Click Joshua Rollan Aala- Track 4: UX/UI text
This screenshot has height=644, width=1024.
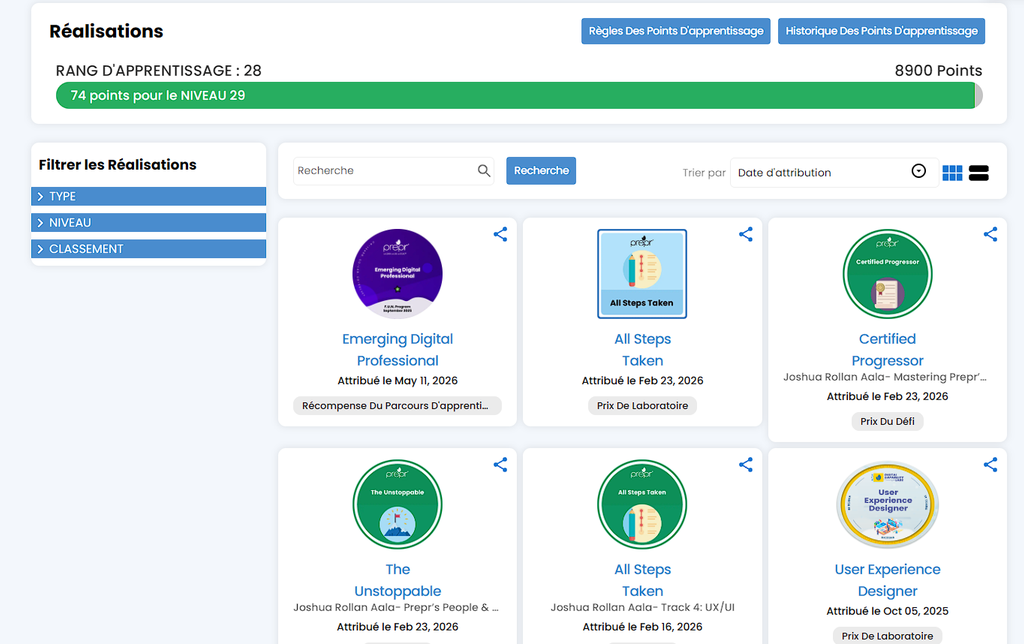coord(643,607)
